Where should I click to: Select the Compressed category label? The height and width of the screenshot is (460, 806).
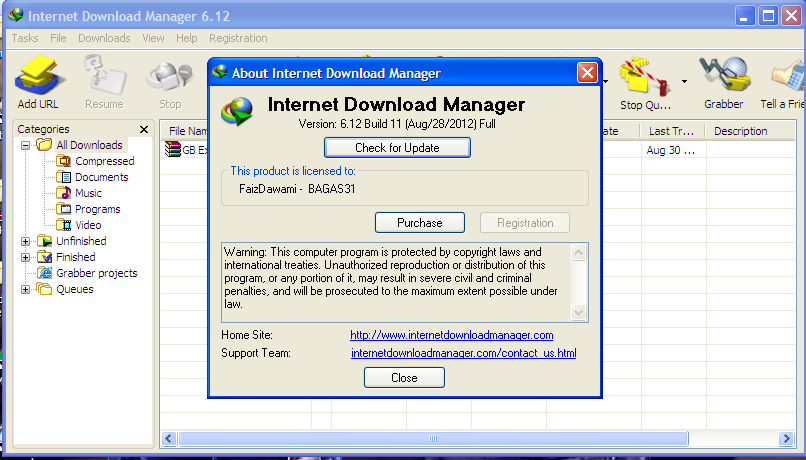(104, 161)
